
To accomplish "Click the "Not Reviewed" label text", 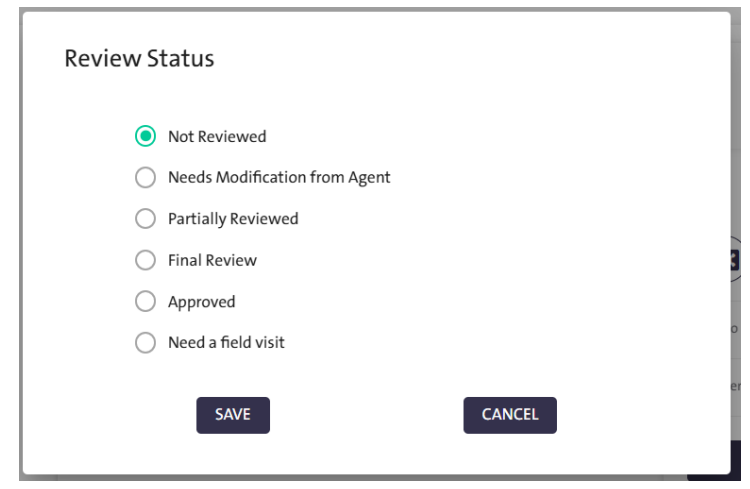I will click(x=217, y=136).
